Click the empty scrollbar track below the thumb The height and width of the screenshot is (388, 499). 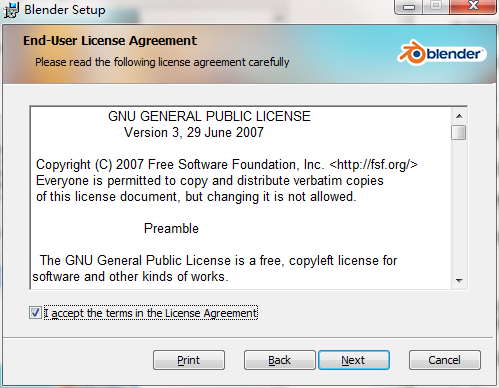(x=459, y=207)
